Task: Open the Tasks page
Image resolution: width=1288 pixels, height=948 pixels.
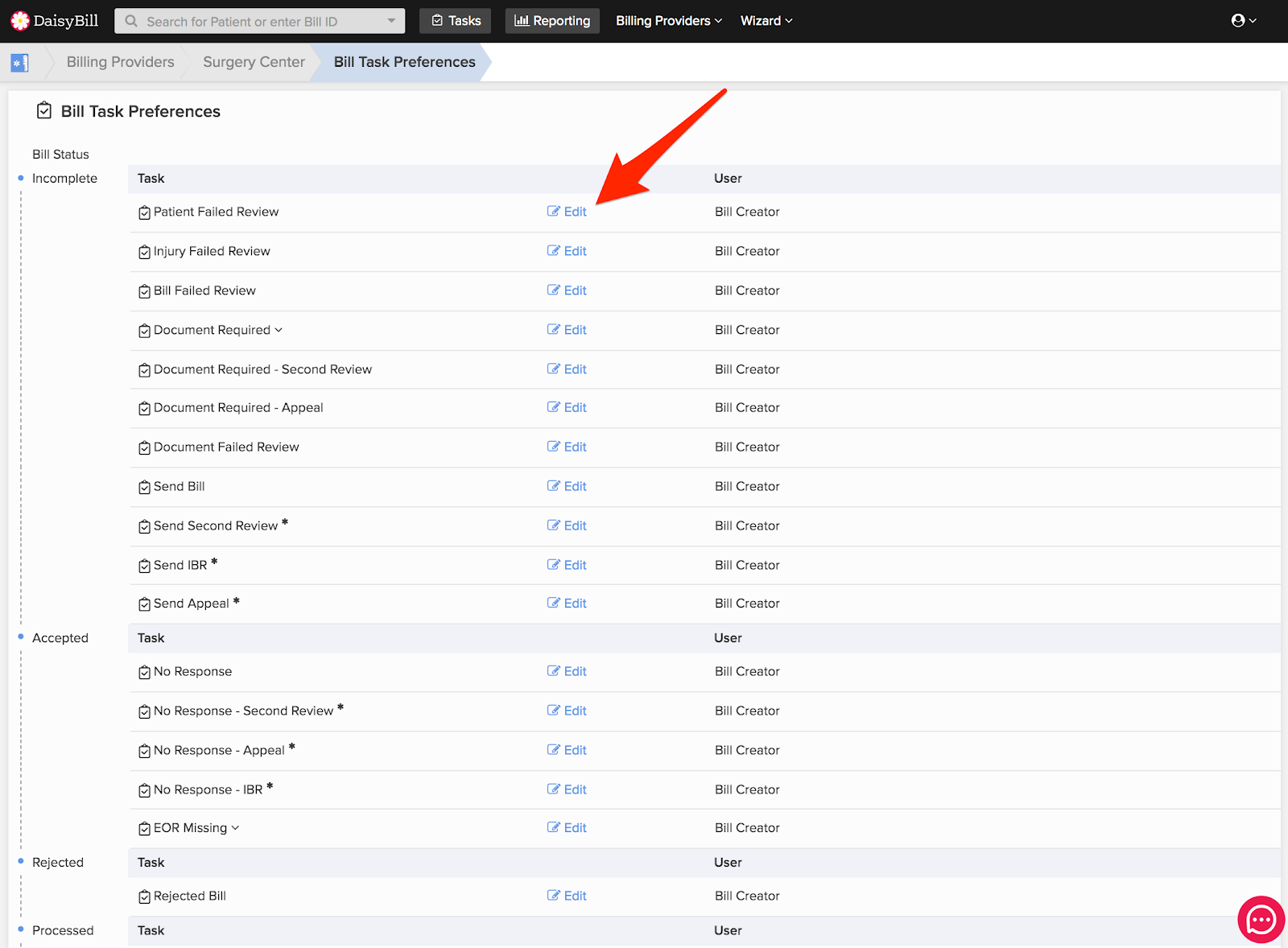Action: click(x=456, y=21)
